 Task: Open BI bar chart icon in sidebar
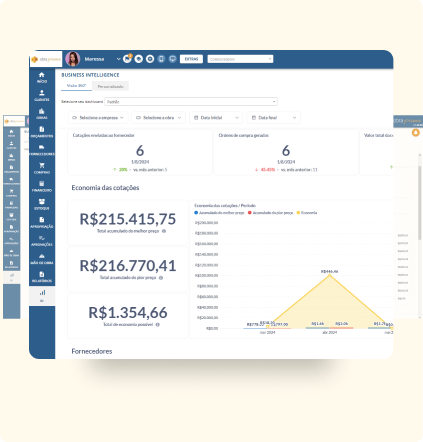42,295
